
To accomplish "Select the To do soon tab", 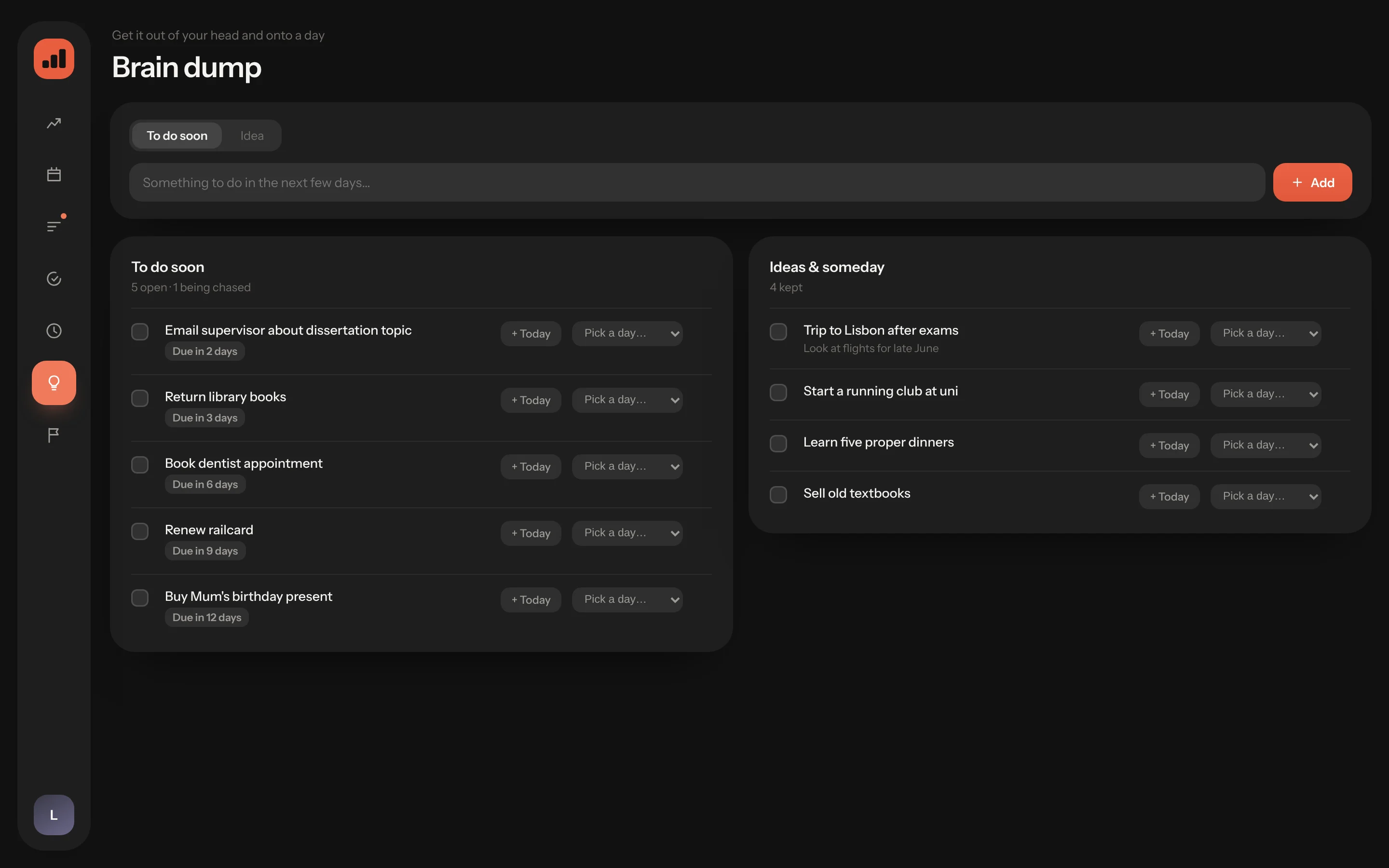I will point(177,136).
